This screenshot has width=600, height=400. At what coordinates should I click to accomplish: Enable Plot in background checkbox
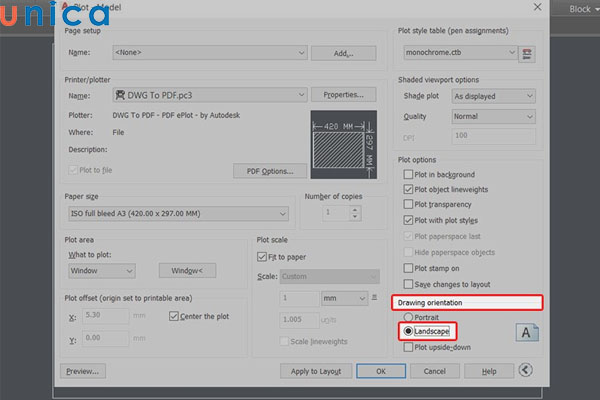point(408,174)
